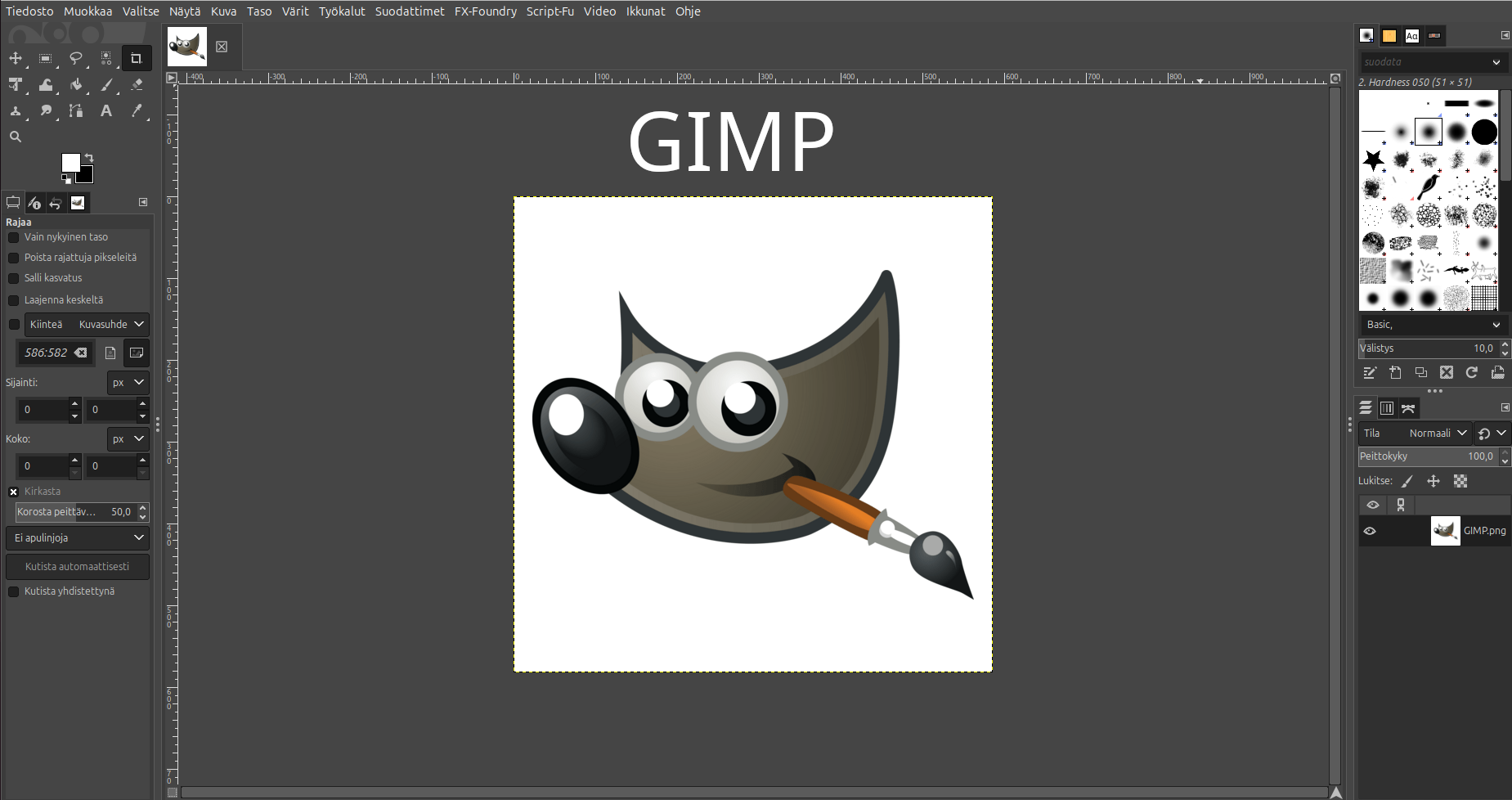This screenshot has width=1512, height=800.
Task: Click the GIMP.png layer thumbnail
Action: click(1445, 531)
